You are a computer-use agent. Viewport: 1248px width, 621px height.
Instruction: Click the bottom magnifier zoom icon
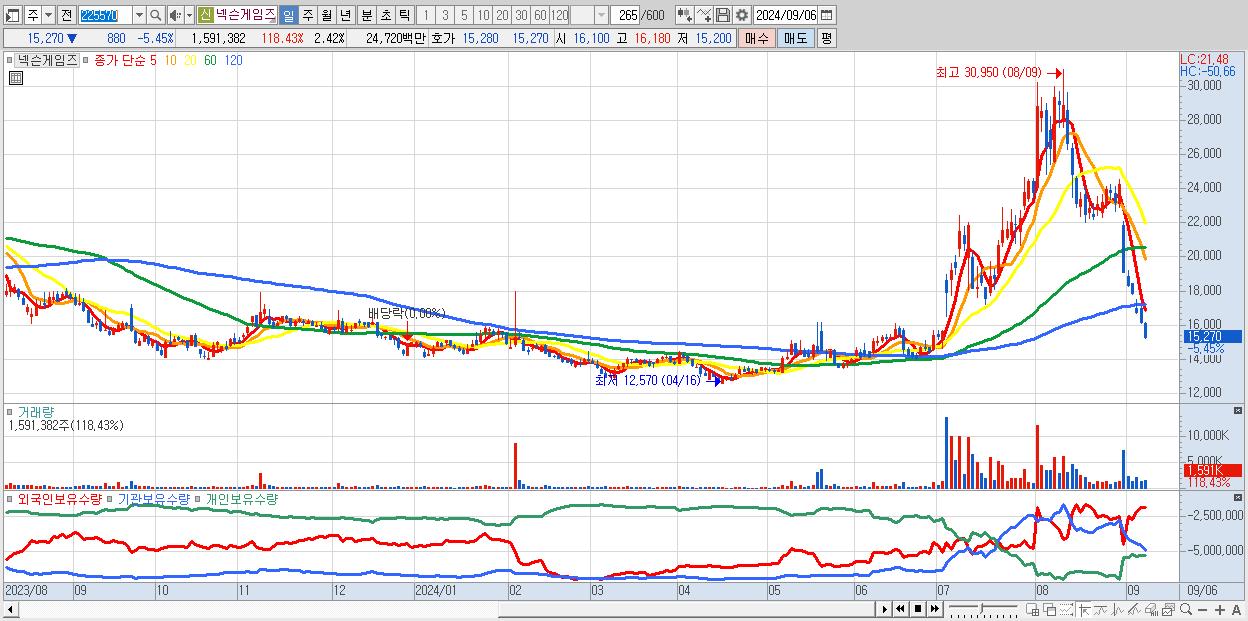click(x=1185, y=609)
